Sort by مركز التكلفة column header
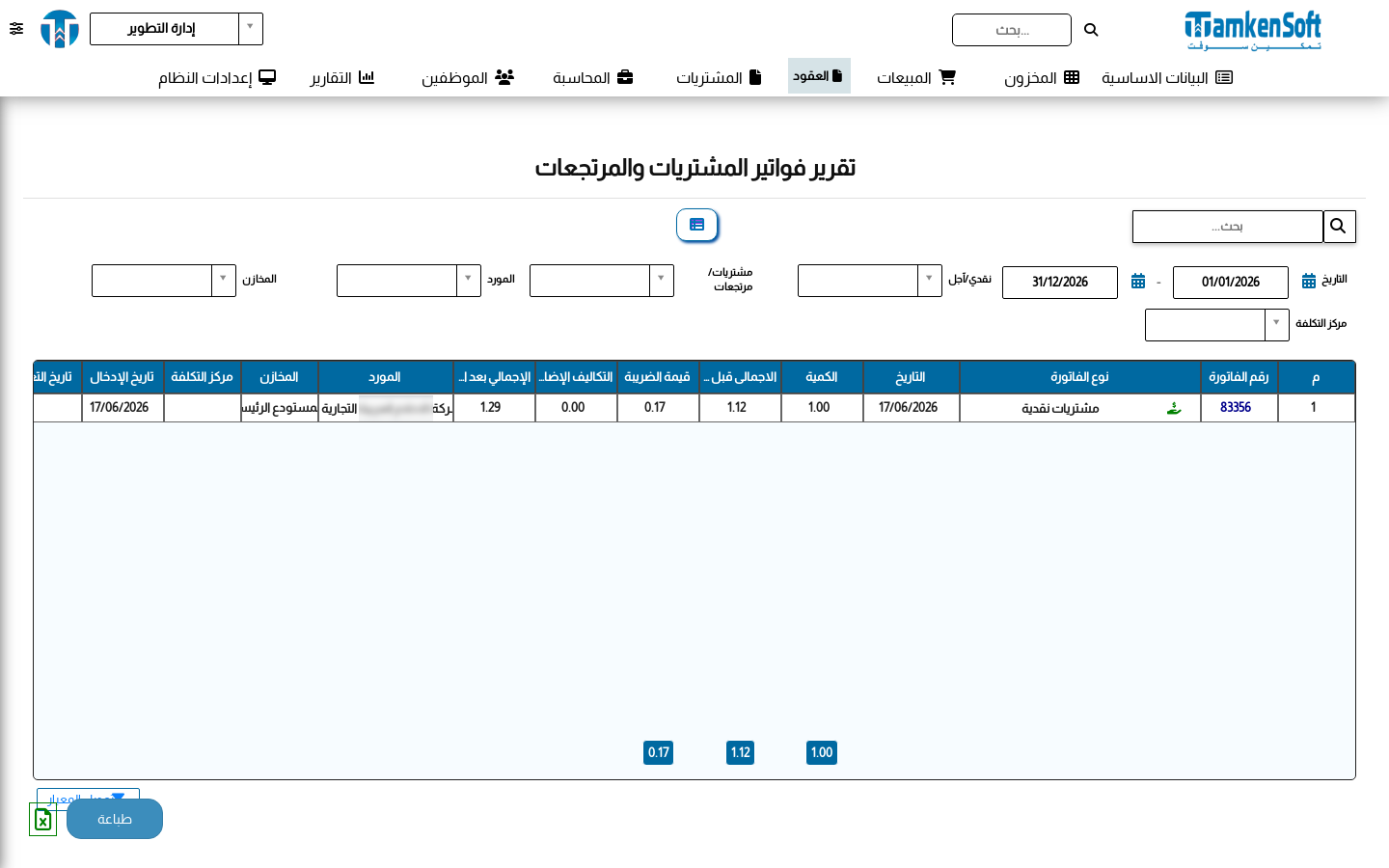This screenshot has height=868, width=1389. pyautogui.click(x=203, y=377)
